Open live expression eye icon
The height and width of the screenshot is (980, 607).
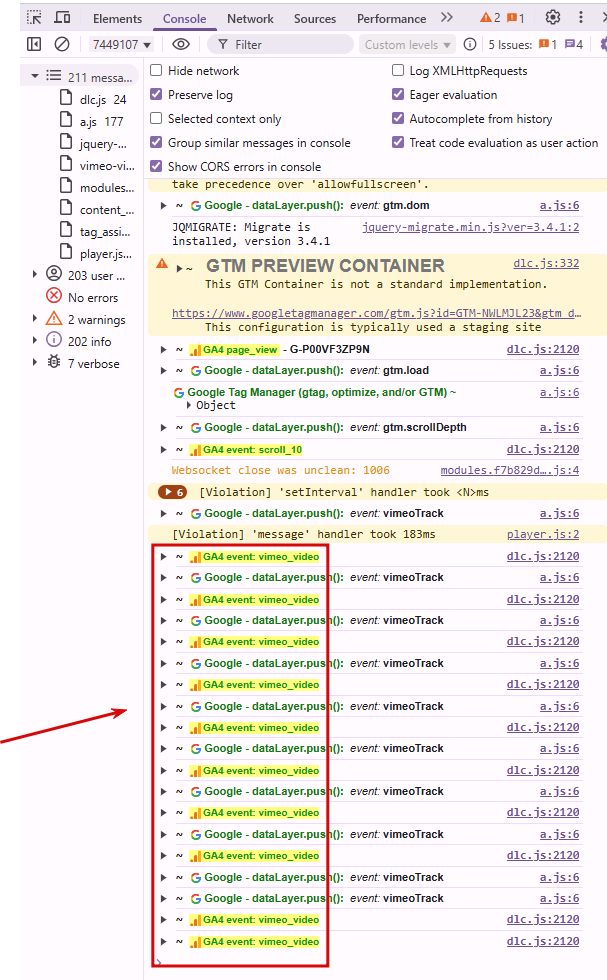click(x=181, y=44)
